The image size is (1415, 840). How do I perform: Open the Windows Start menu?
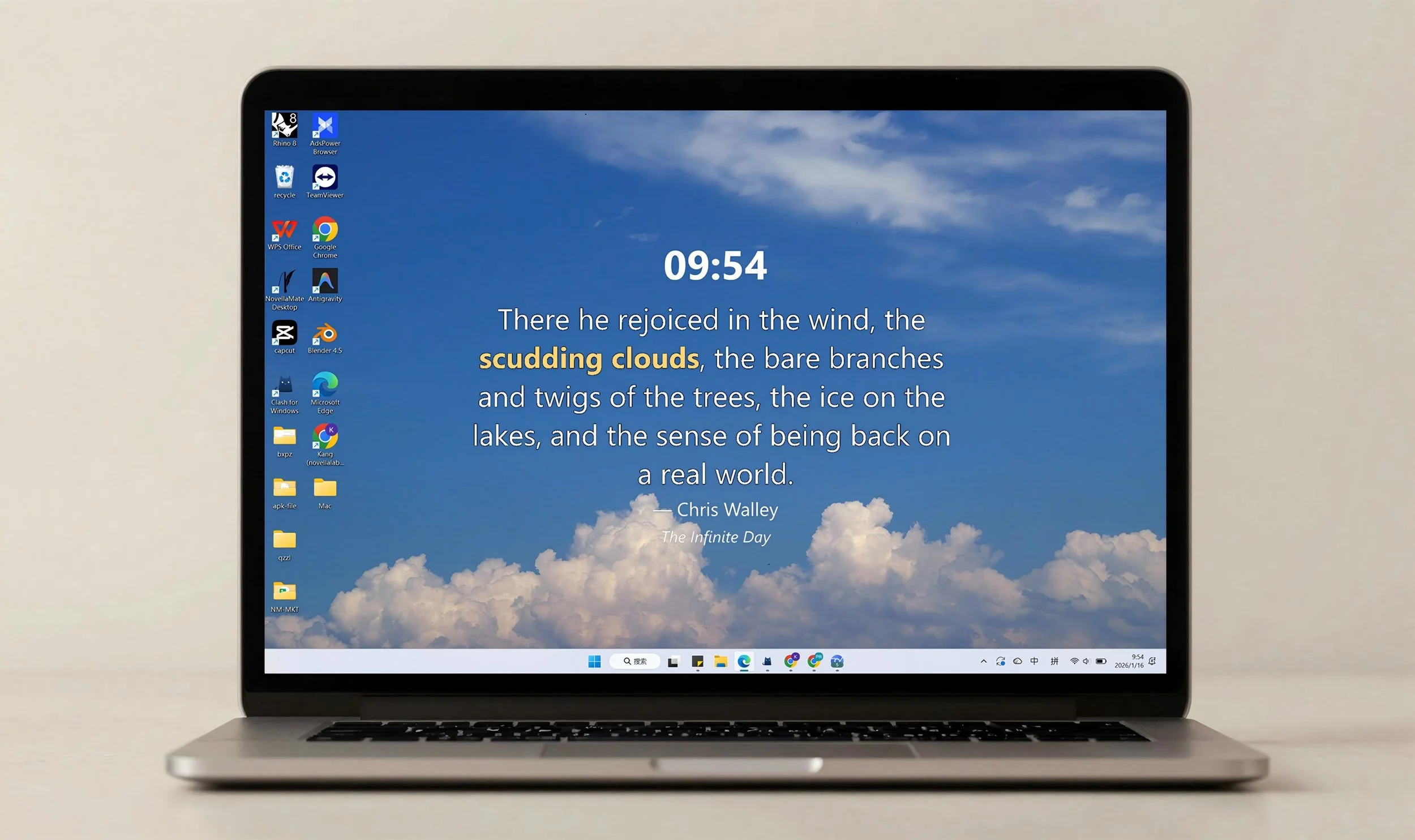[594, 661]
